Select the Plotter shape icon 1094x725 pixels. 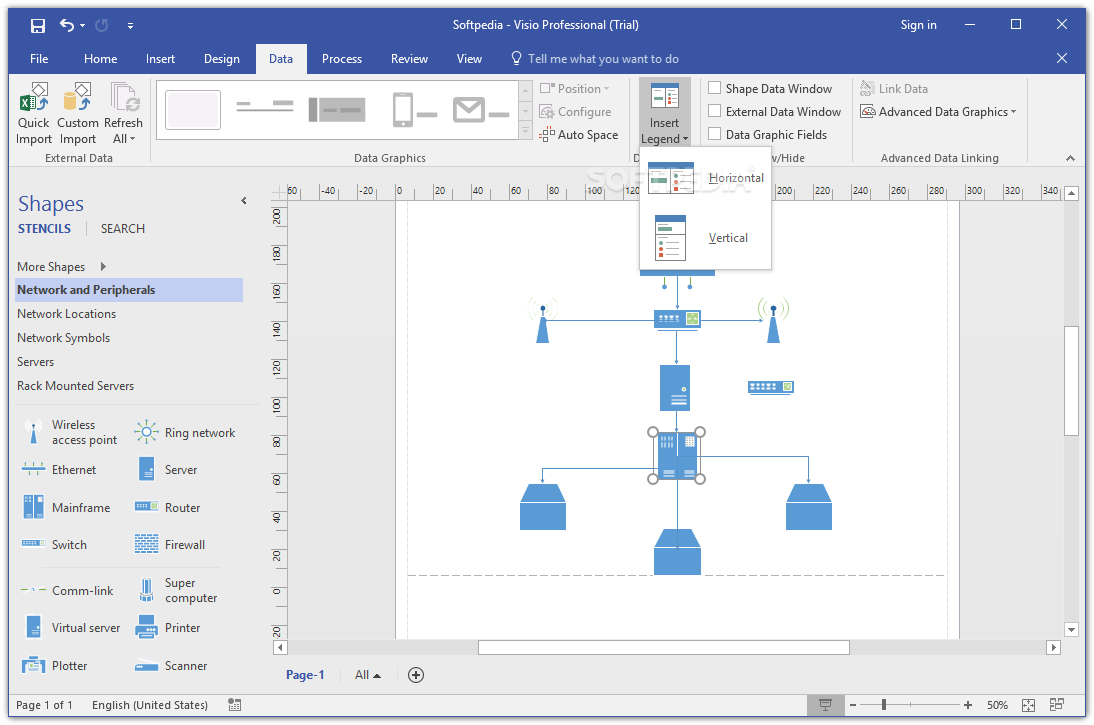click(33, 665)
